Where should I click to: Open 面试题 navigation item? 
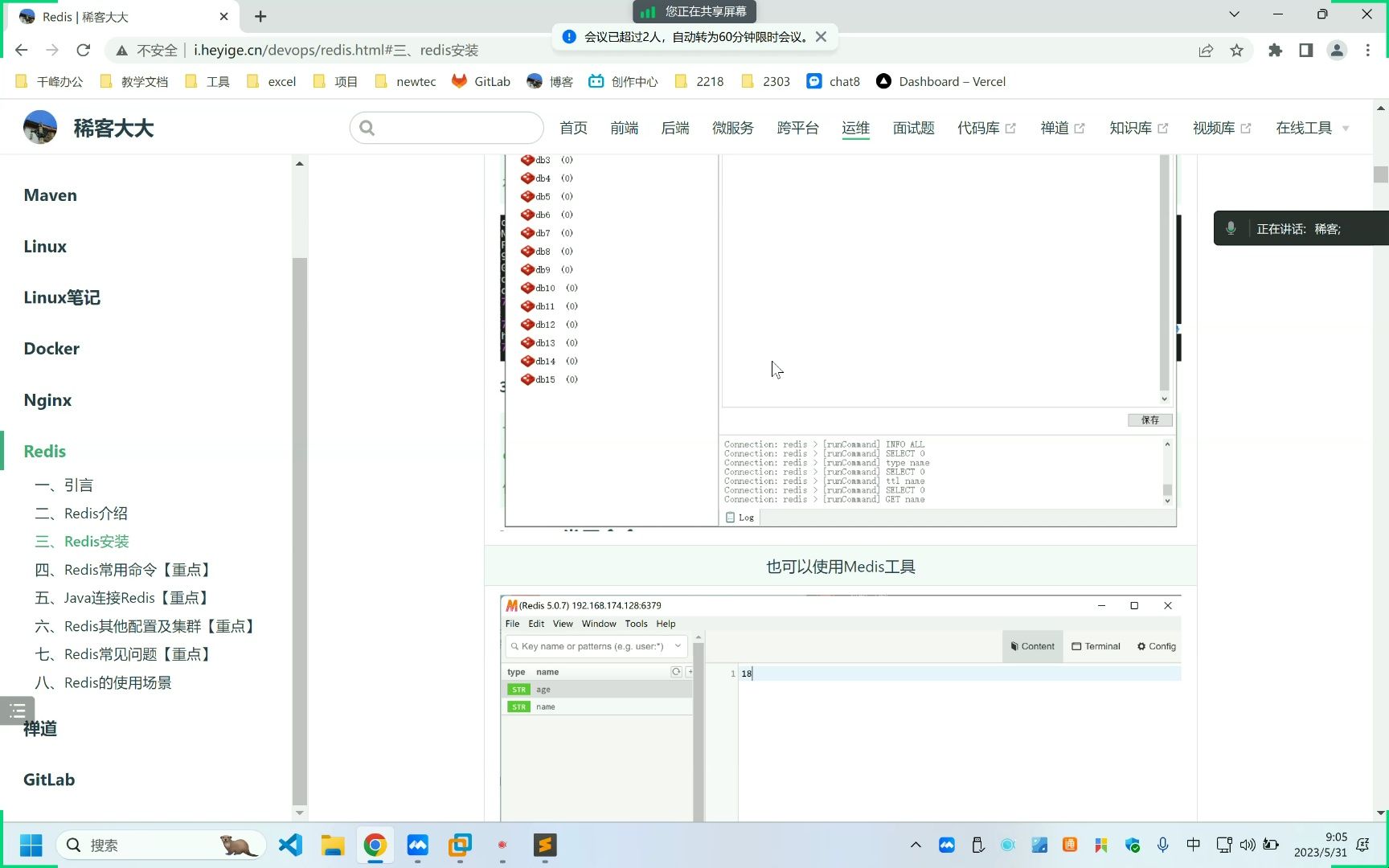(913, 128)
